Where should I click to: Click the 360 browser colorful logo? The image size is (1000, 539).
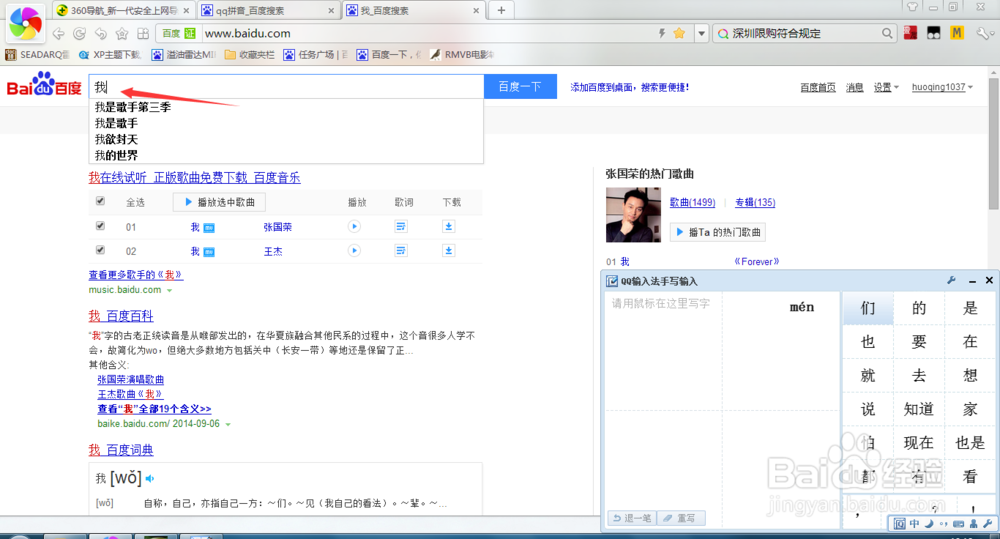26,22
